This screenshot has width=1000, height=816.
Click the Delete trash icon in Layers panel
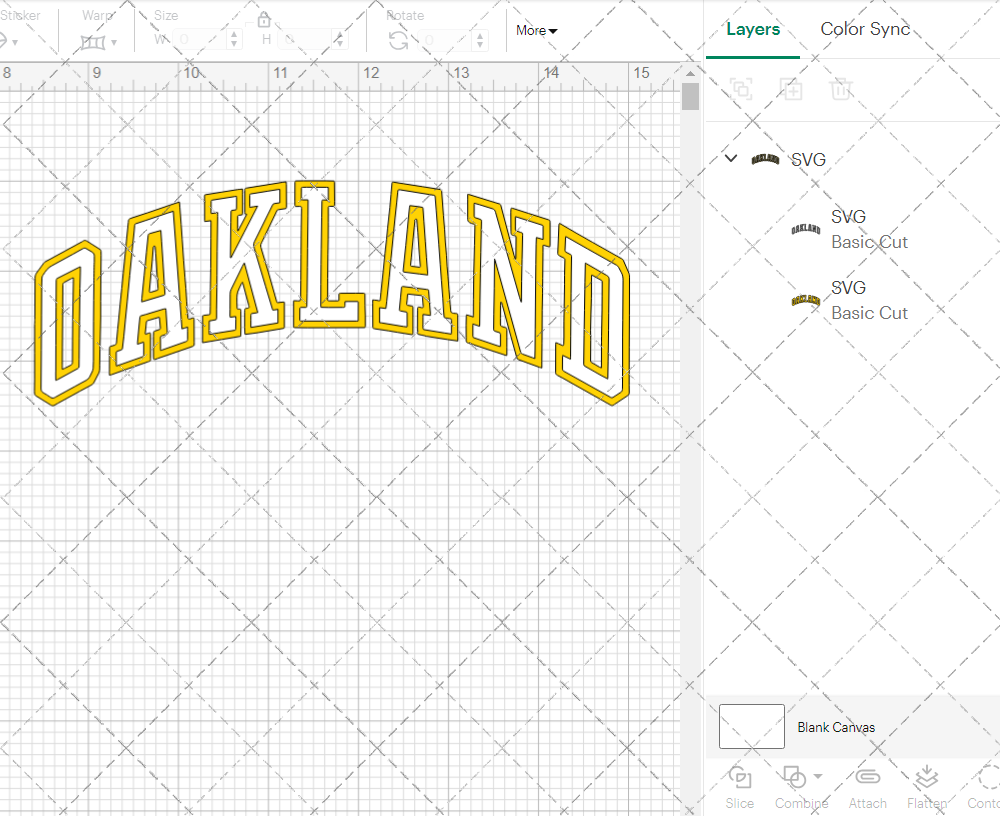pos(841,89)
